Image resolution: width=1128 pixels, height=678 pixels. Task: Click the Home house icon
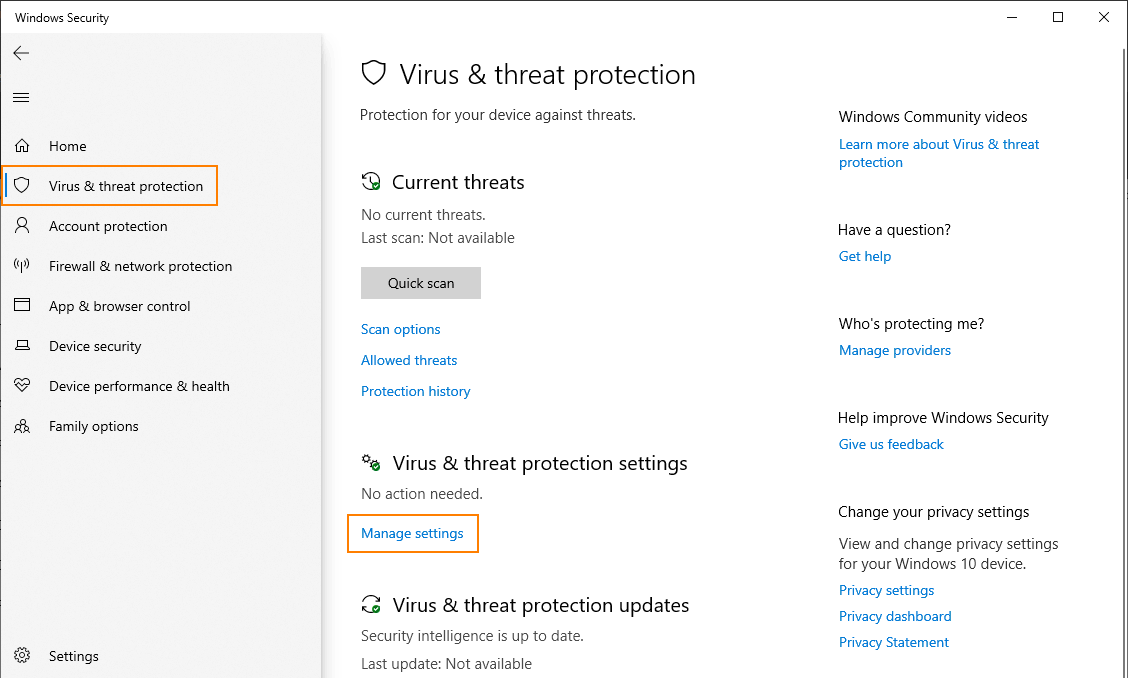(x=22, y=146)
